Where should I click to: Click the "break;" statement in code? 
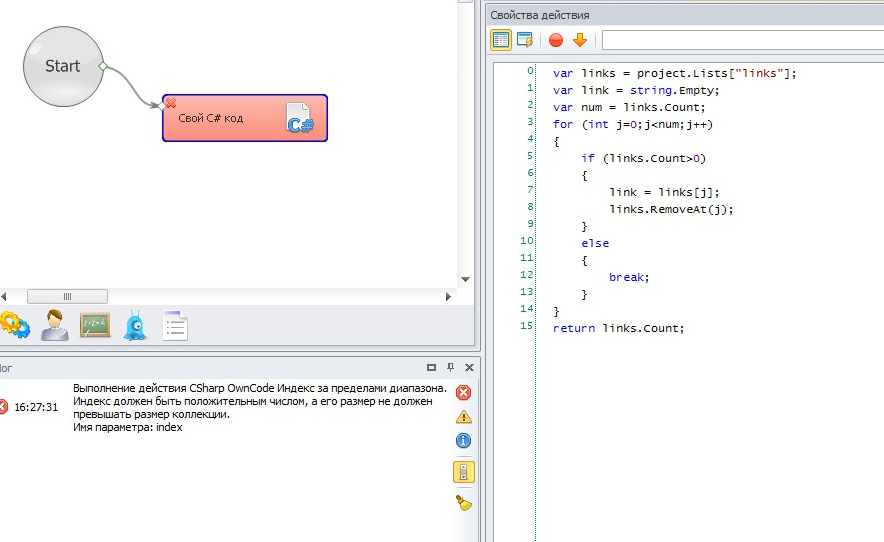(629, 277)
